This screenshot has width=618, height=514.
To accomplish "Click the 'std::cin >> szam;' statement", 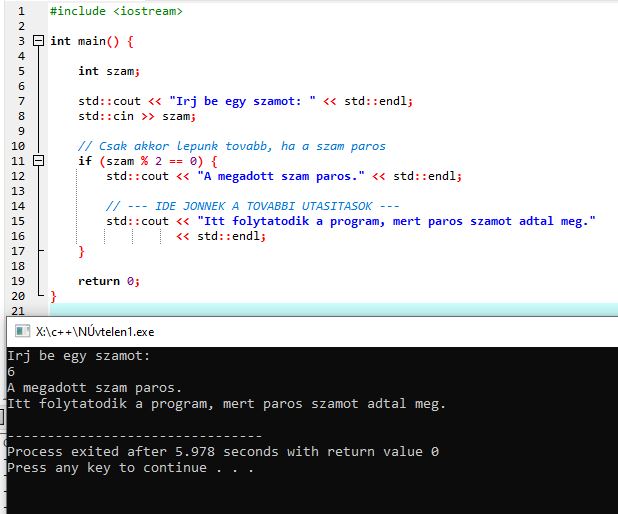I will [x=137, y=116].
